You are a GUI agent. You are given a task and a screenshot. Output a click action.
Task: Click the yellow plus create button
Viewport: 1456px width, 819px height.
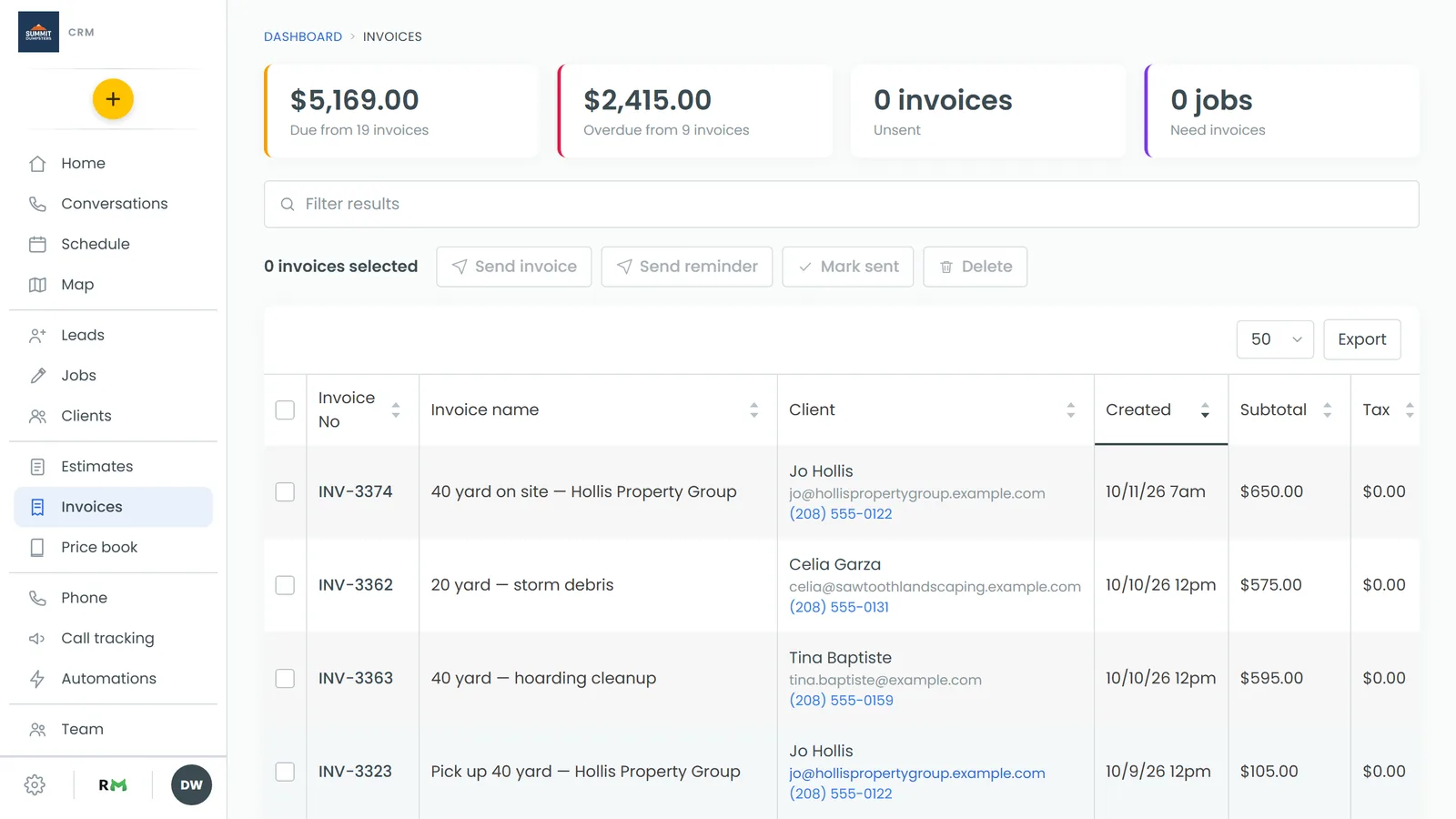[113, 99]
